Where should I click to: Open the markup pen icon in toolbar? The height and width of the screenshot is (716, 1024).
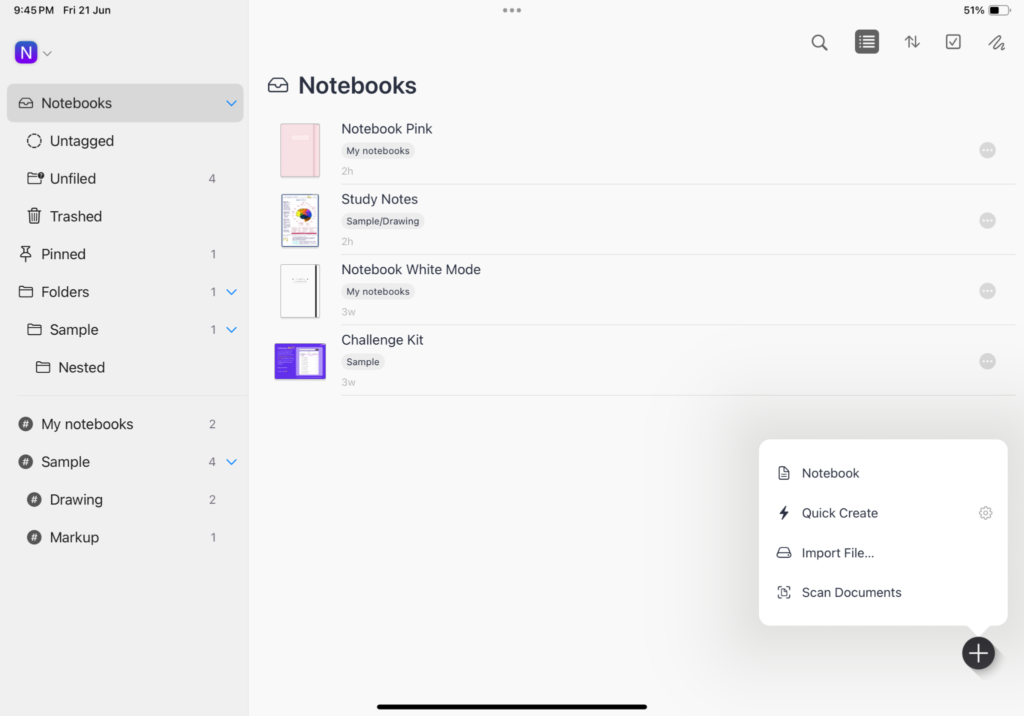996,42
